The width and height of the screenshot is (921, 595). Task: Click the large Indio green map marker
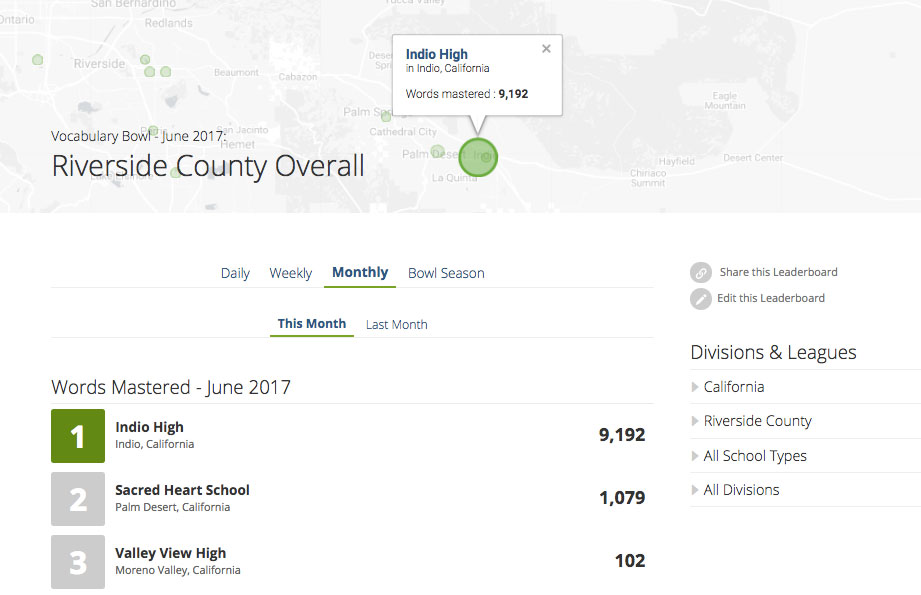coord(478,157)
